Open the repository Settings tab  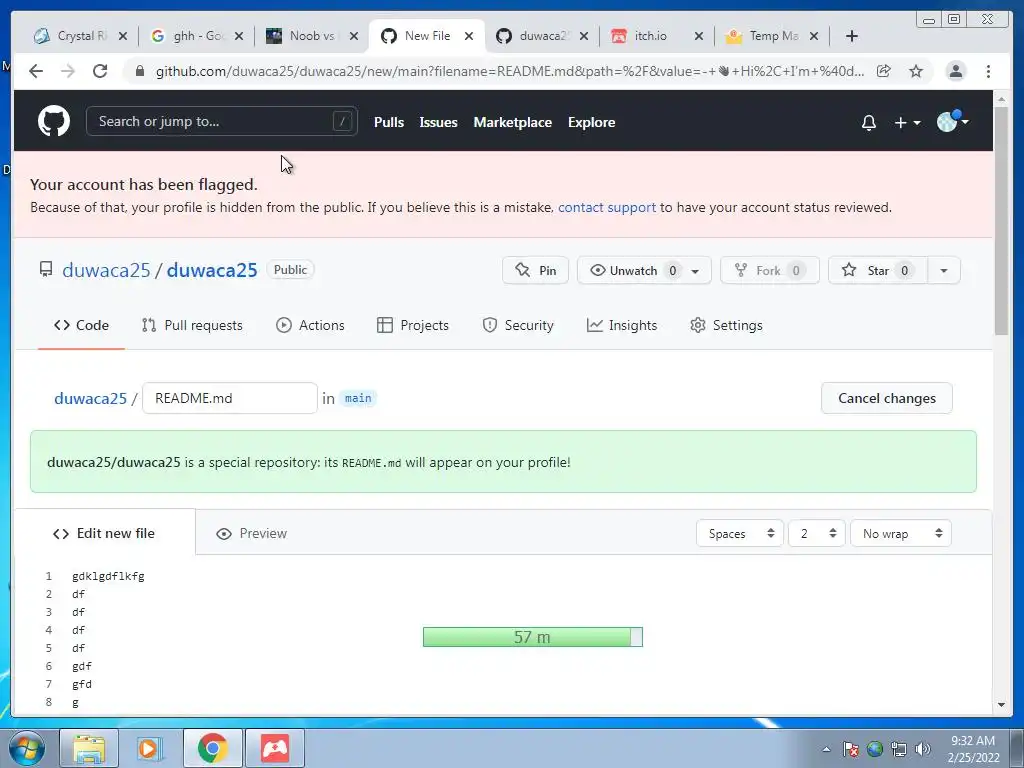726,325
